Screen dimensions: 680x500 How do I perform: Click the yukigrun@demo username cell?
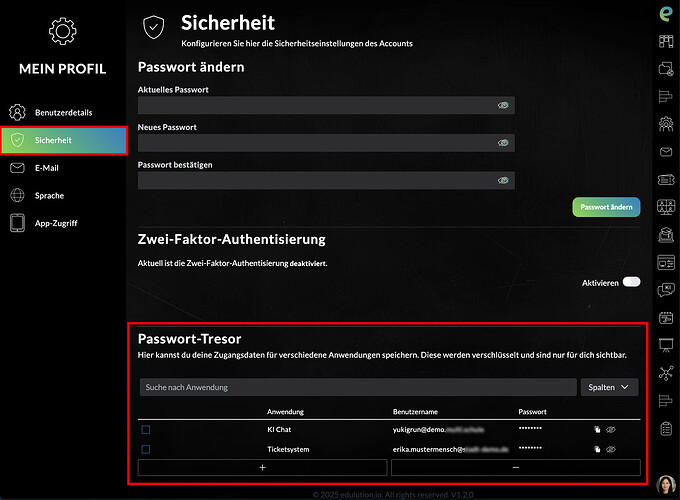pyautogui.click(x=438, y=429)
